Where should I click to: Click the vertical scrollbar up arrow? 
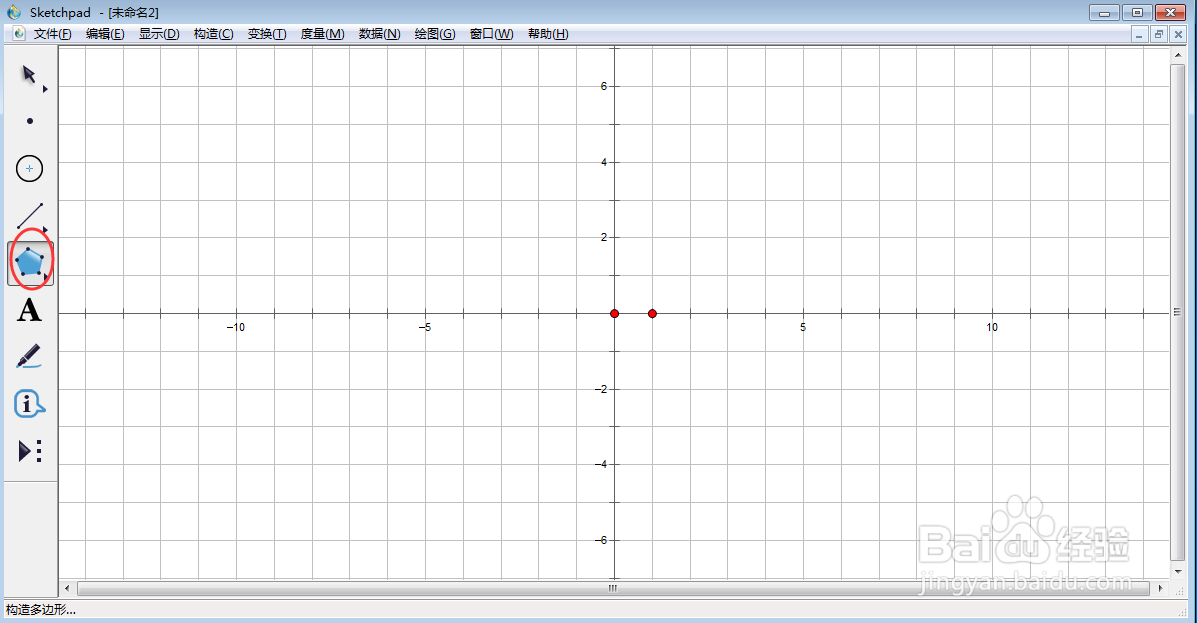point(1178,54)
